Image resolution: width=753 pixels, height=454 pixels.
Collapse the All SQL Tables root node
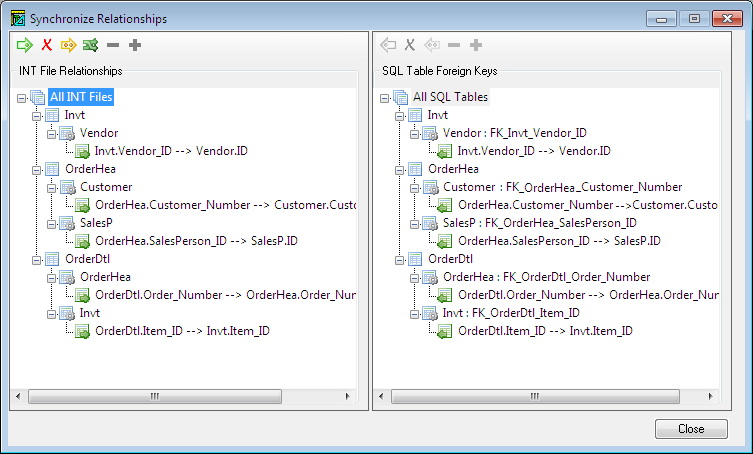386,98
